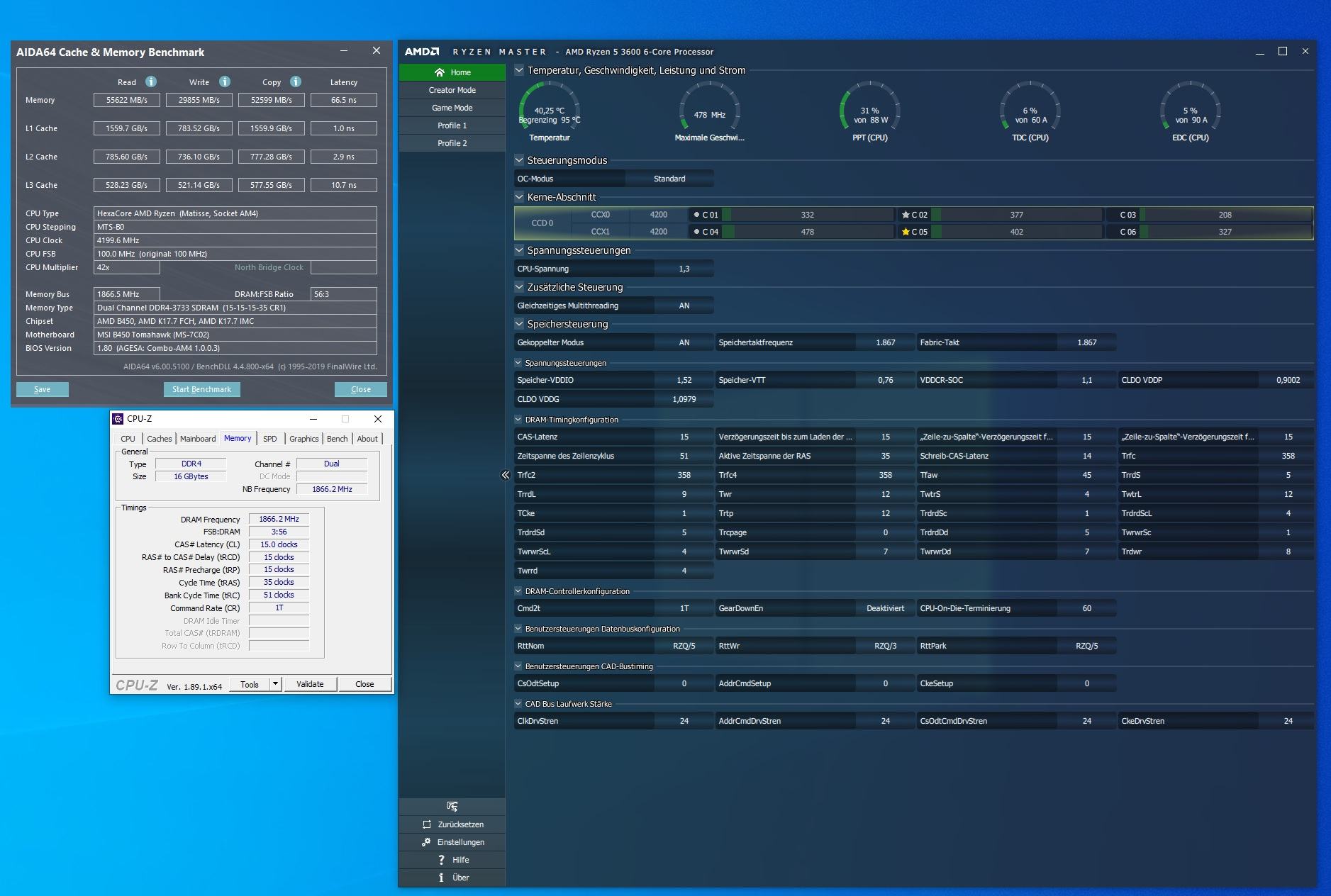Image resolution: width=1331 pixels, height=896 pixels.
Task: Switch to the SPD tab in CPU-Z
Action: tap(270, 439)
